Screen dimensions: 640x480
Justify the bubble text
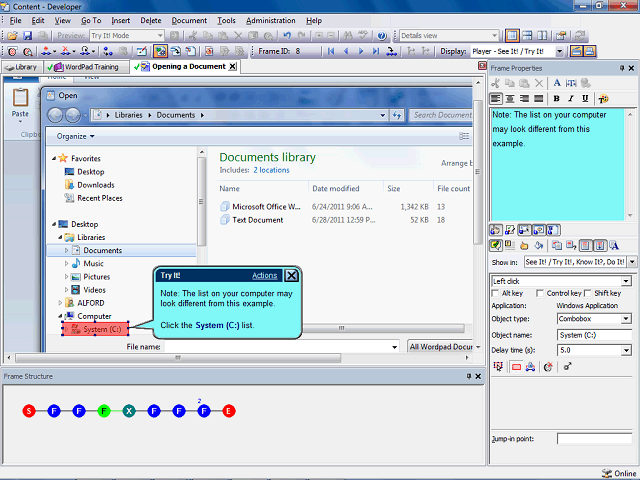click(539, 99)
